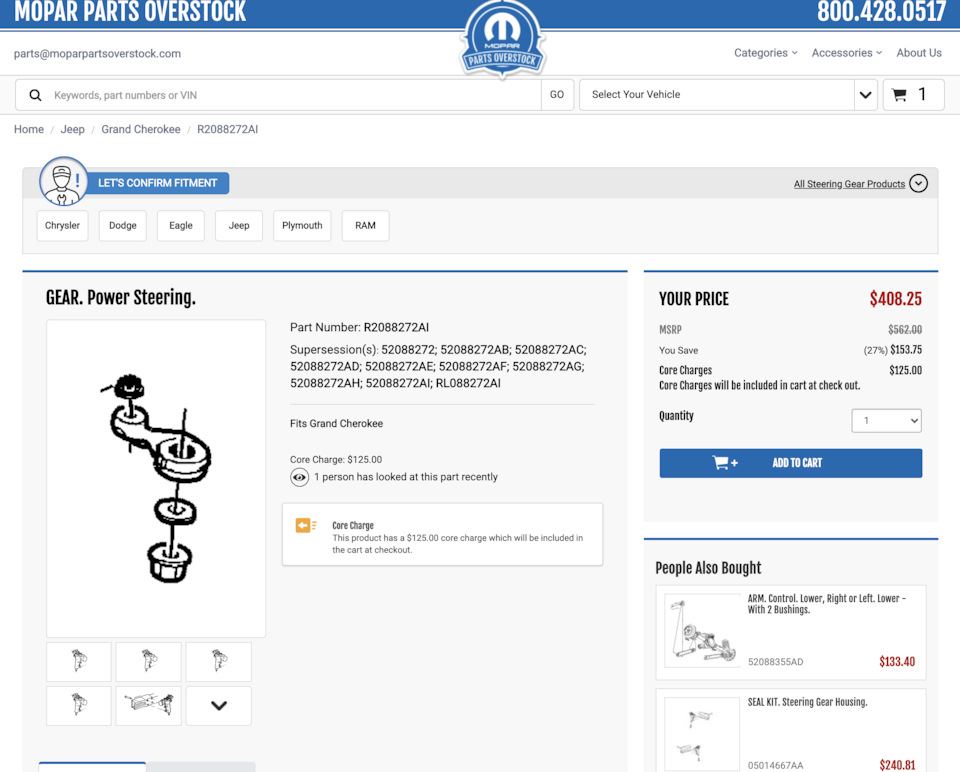Click the eye icon beside recent views
Viewport: 960px width, 772px height.
click(x=299, y=477)
